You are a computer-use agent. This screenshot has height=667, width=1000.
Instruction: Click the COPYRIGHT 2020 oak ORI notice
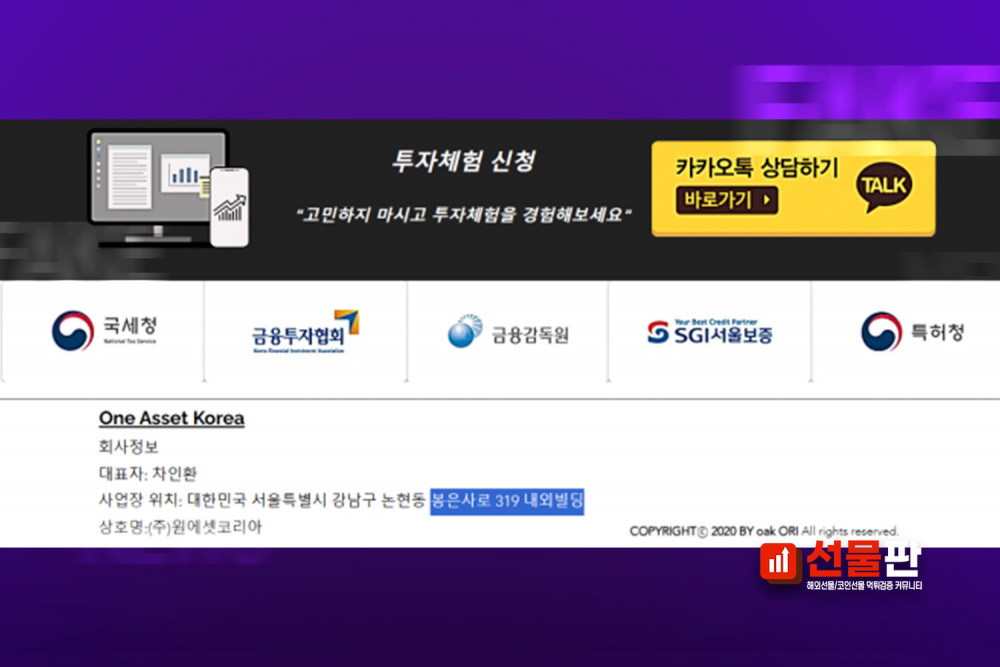(x=763, y=531)
